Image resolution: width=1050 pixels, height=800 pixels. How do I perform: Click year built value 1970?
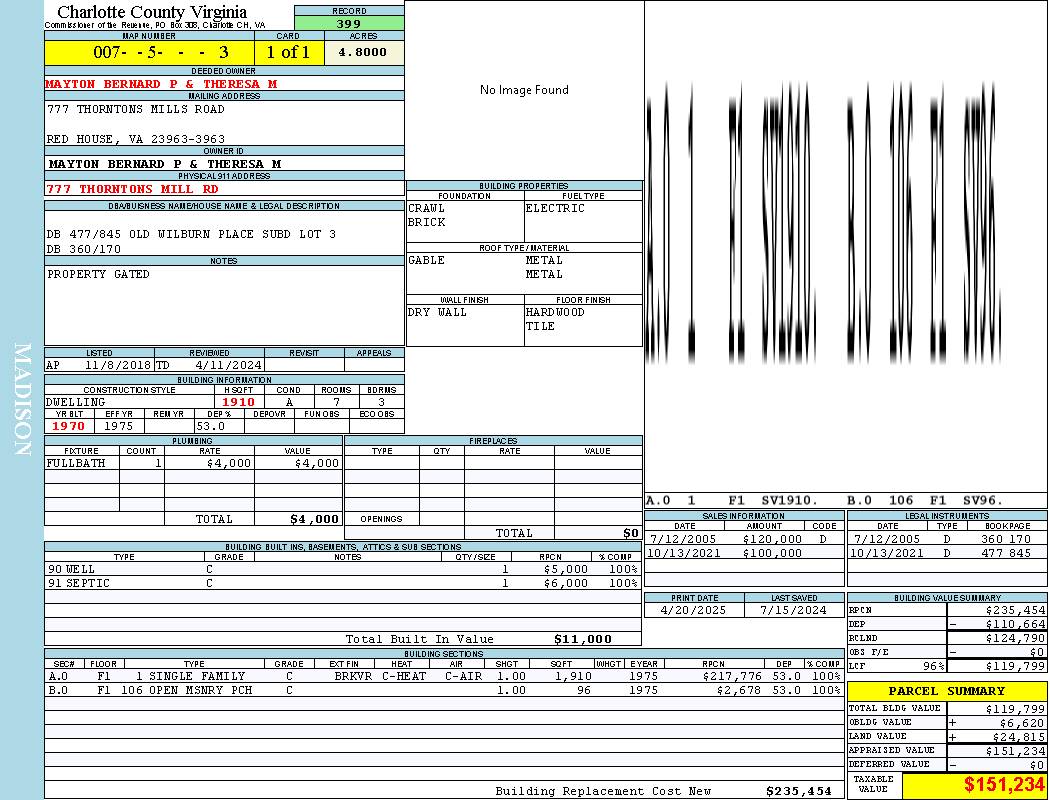point(68,426)
